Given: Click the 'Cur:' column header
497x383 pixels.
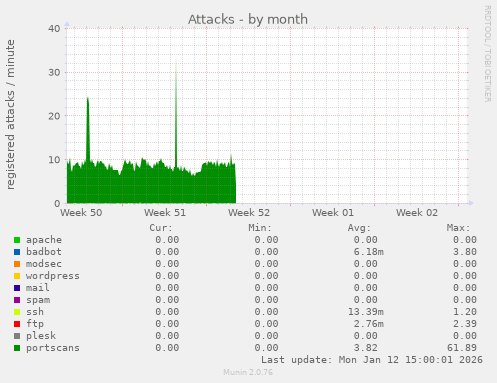Looking at the screenshot, I should click(x=161, y=228).
